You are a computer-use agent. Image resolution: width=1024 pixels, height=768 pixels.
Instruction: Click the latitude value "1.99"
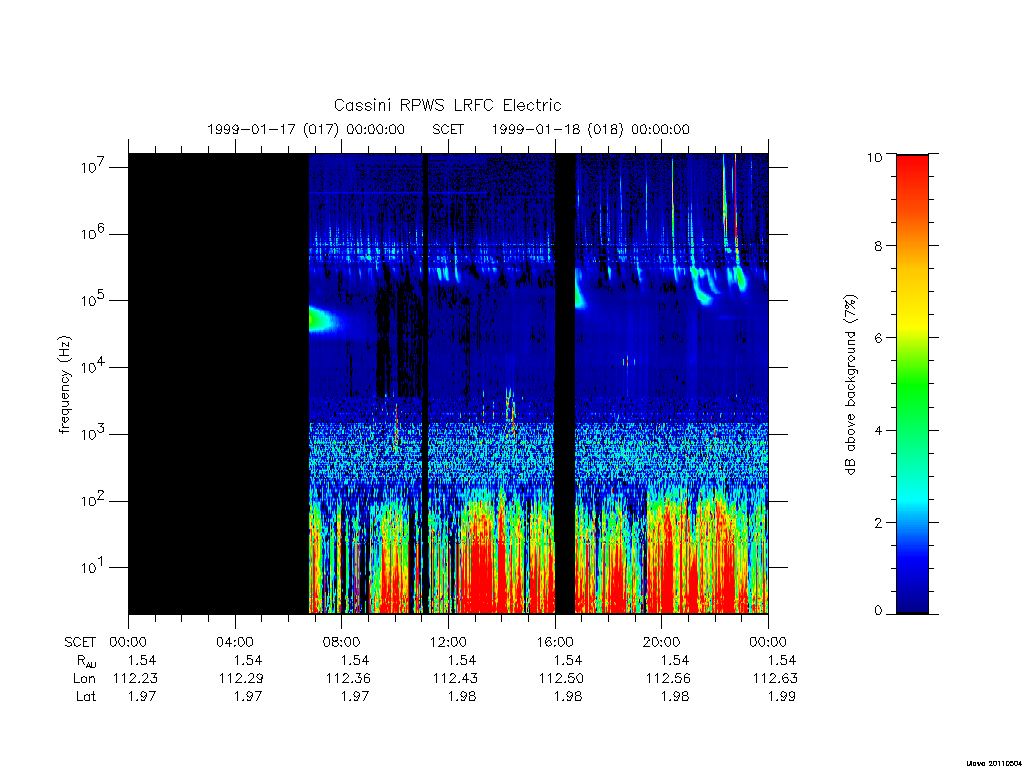point(782,696)
